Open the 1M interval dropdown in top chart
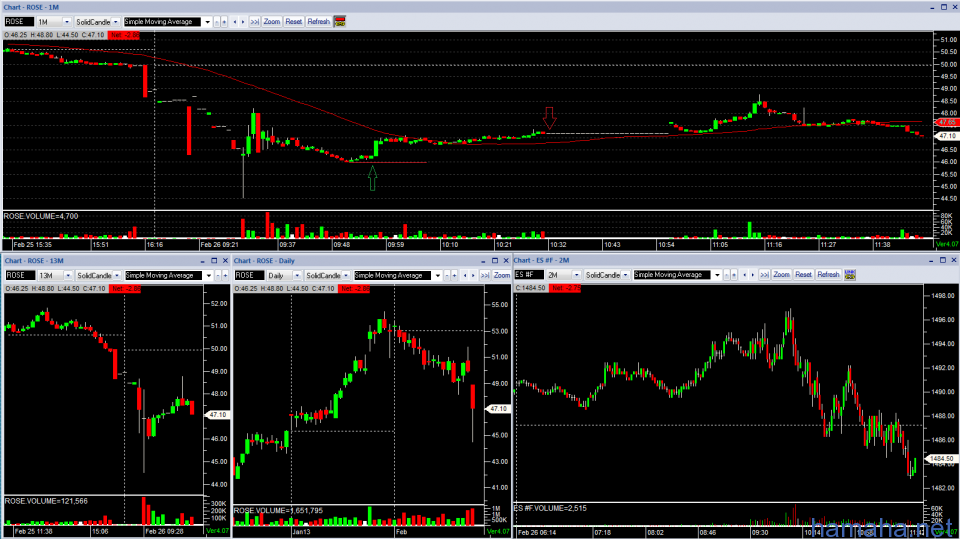The height and width of the screenshot is (539, 960). click(x=67, y=22)
